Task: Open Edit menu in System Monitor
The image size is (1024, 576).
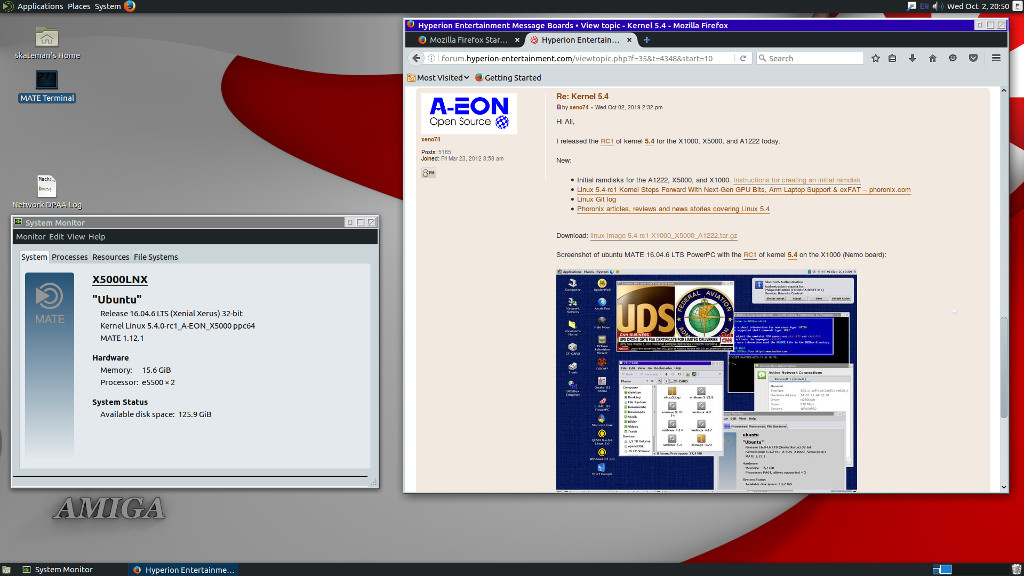Action: (56, 236)
